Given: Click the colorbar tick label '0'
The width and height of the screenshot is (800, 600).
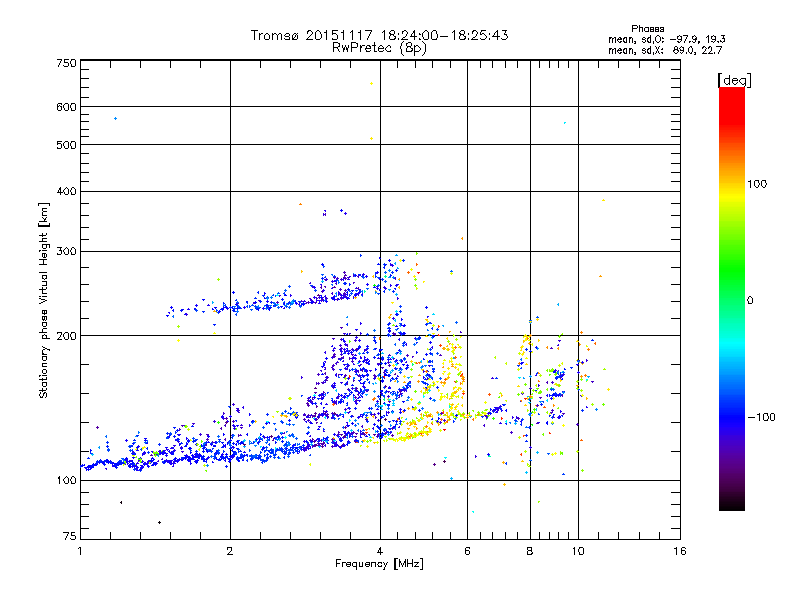Looking at the screenshot, I should pos(750,301).
